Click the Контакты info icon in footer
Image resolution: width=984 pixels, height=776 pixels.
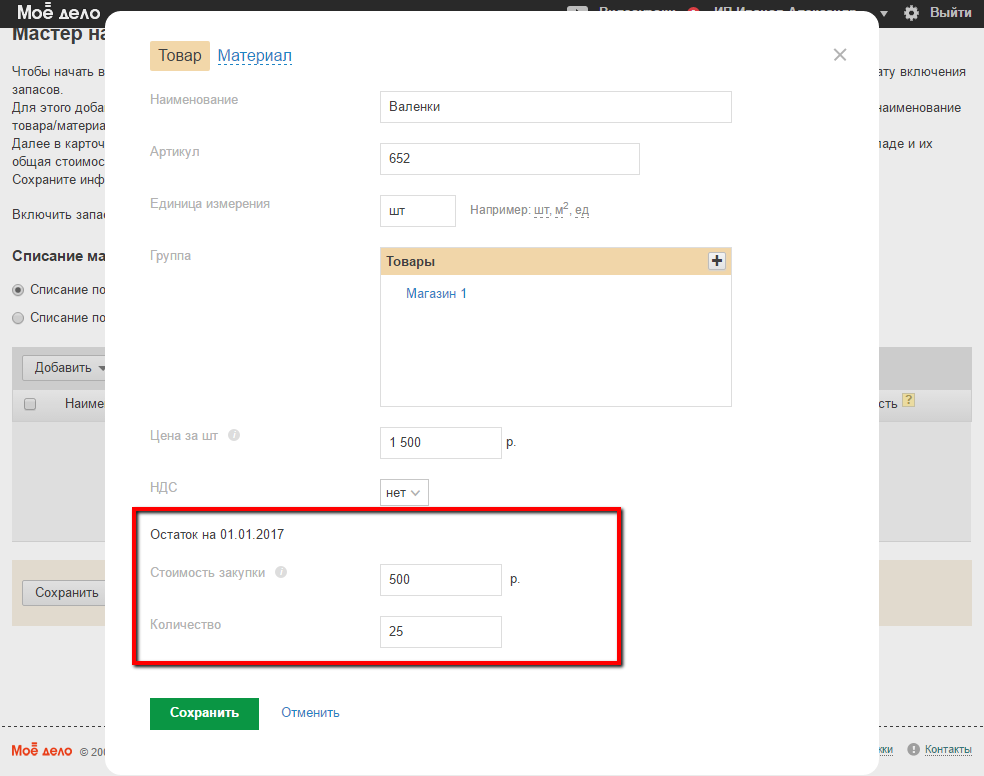(x=914, y=749)
